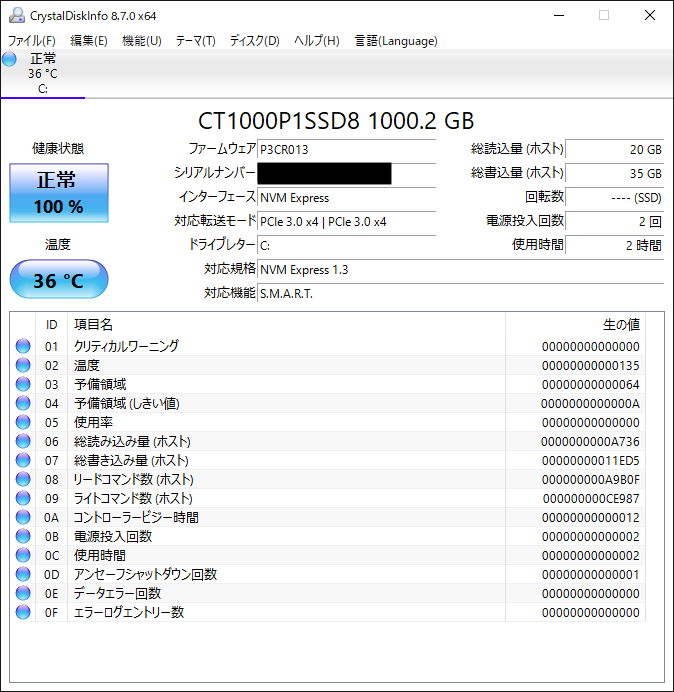Click status orb for データエラー回数 row

(23, 593)
